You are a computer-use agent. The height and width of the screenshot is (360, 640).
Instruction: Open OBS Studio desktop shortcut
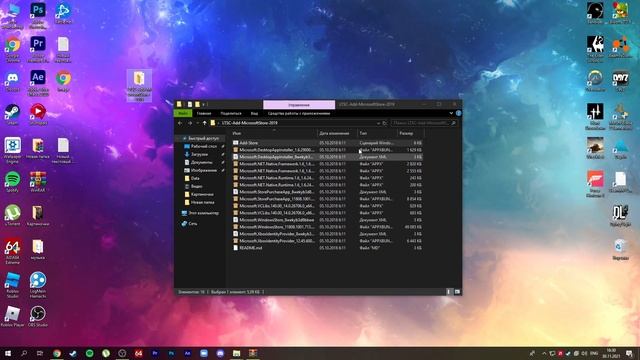tap(38, 317)
